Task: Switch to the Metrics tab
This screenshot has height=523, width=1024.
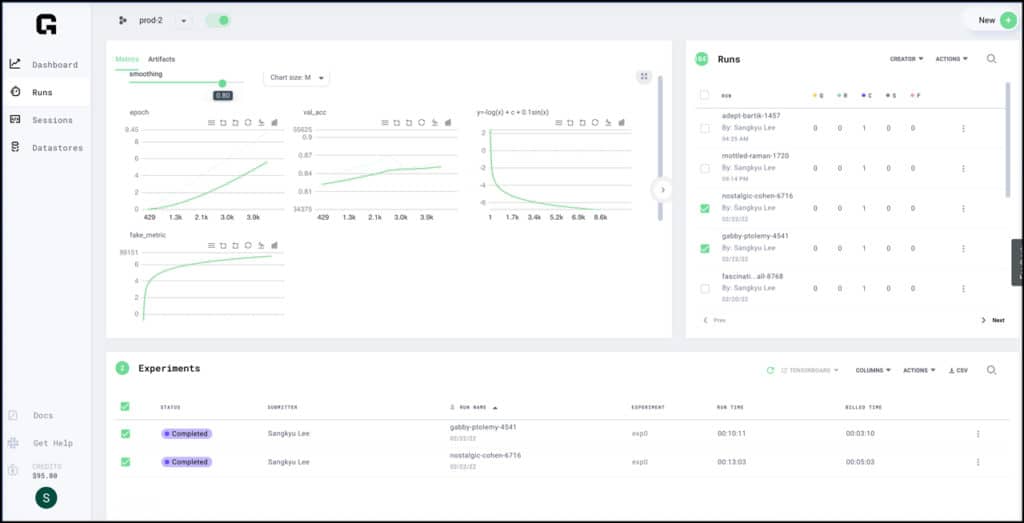Action: [x=127, y=59]
